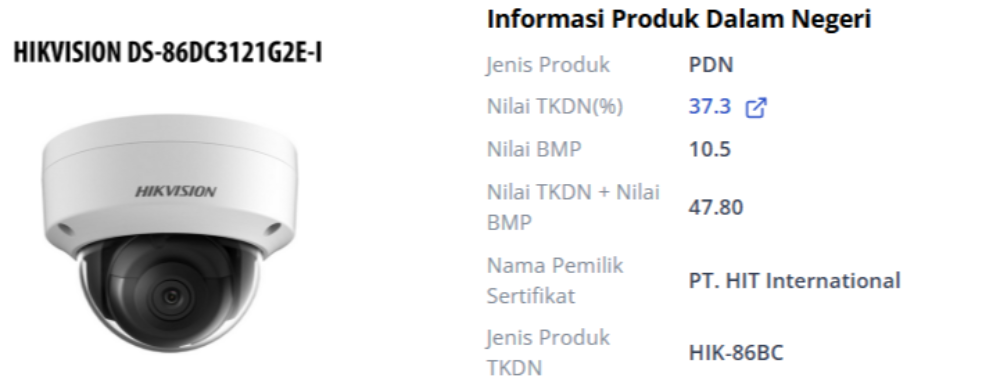Viewport: 1000px width, 385px height.
Task: Click the camera's dark dome lens
Action: click(170, 296)
